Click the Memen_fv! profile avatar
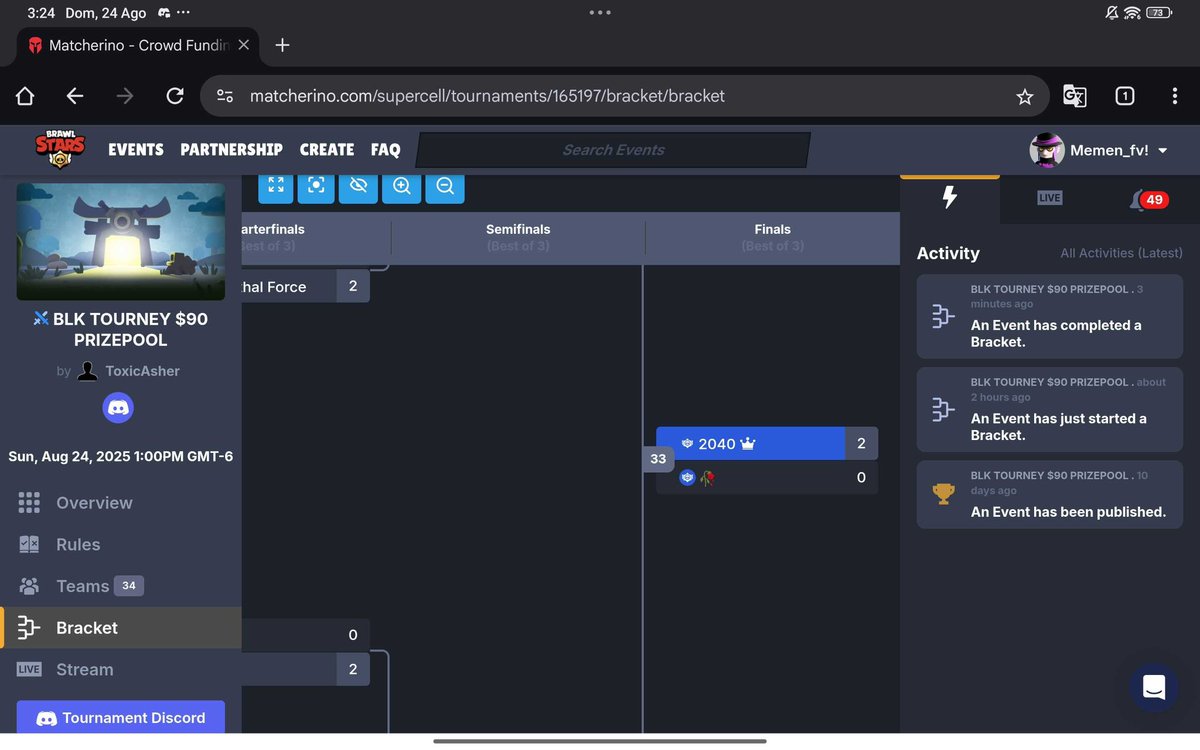 [x=1047, y=150]
